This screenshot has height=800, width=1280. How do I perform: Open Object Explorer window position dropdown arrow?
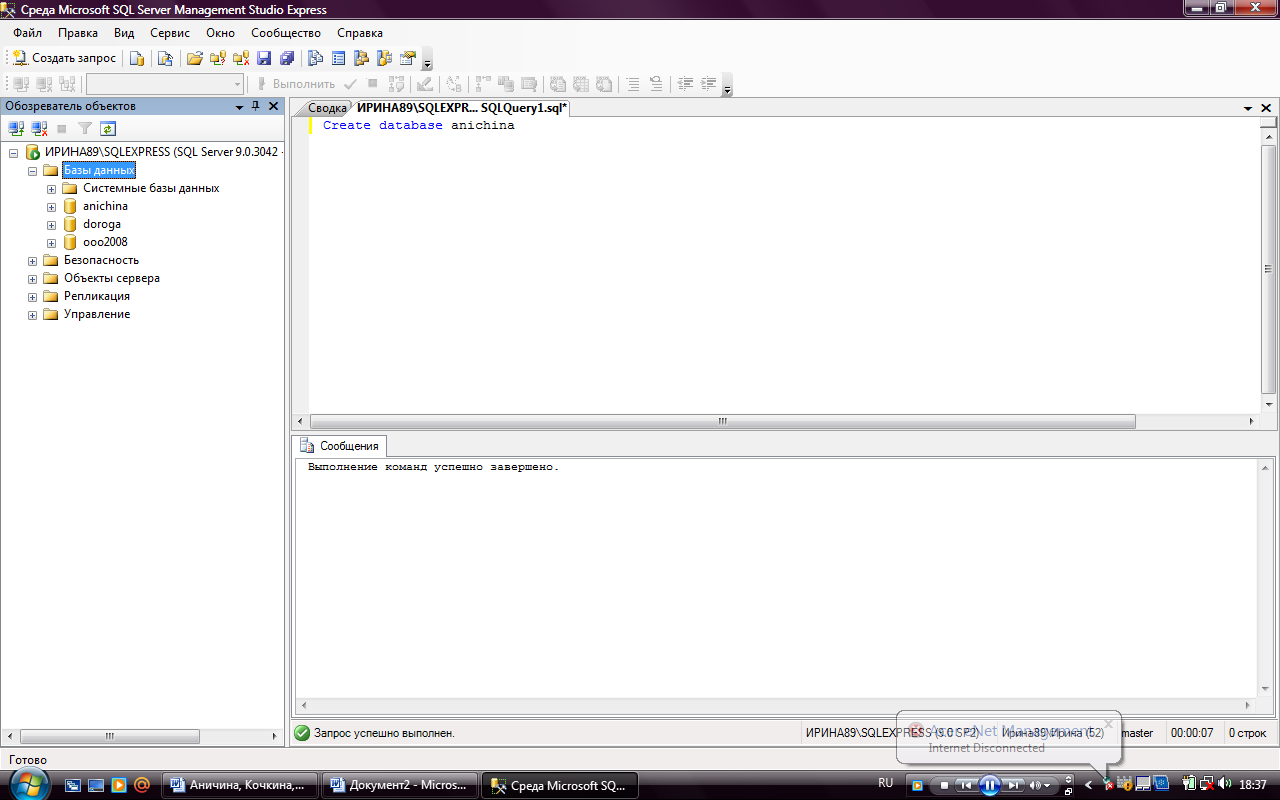[239, 106]
